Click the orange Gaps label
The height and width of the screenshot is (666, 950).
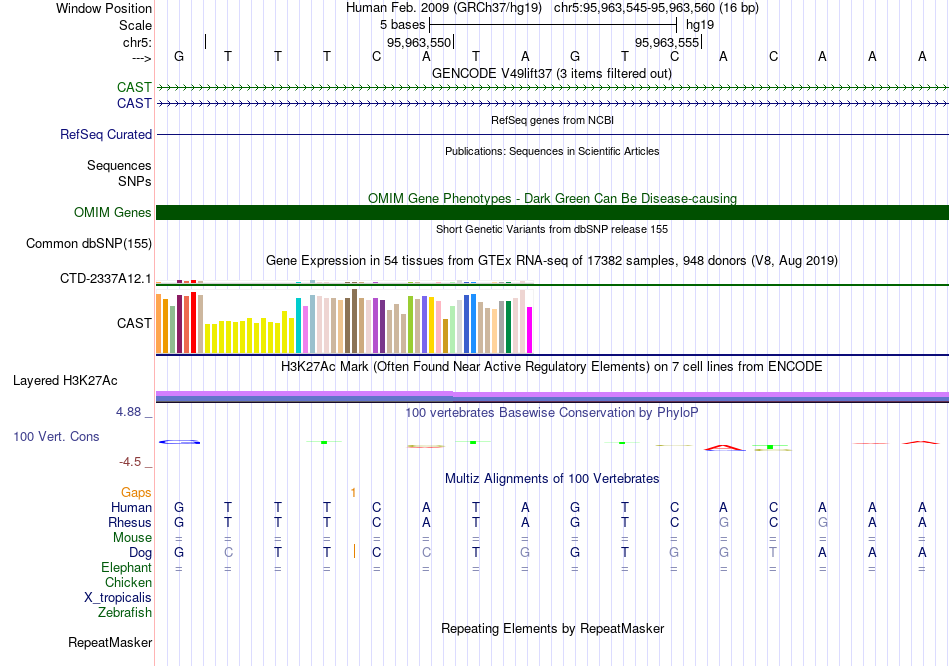[136, 493]
